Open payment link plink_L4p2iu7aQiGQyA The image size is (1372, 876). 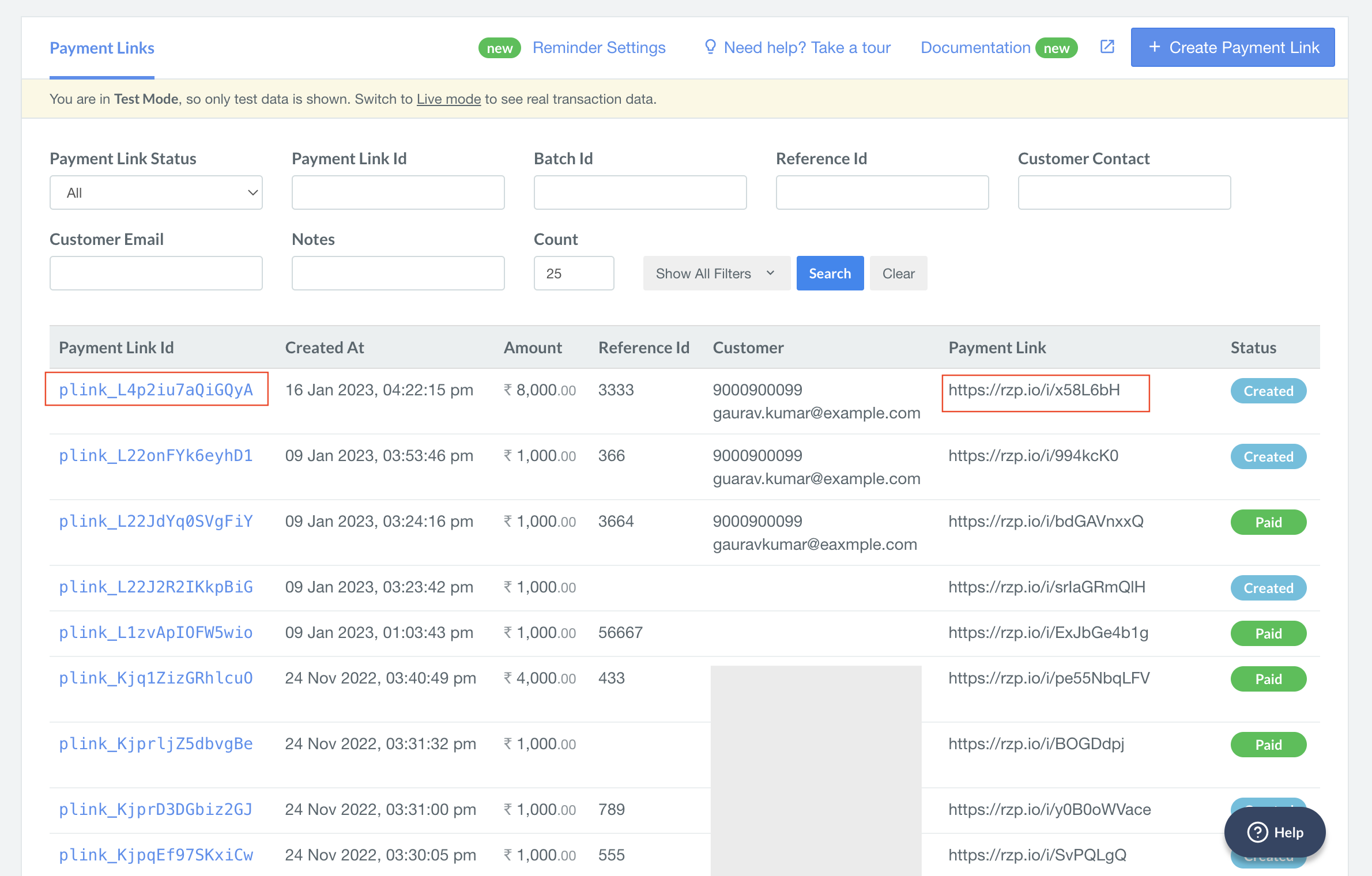click(156, 390)
